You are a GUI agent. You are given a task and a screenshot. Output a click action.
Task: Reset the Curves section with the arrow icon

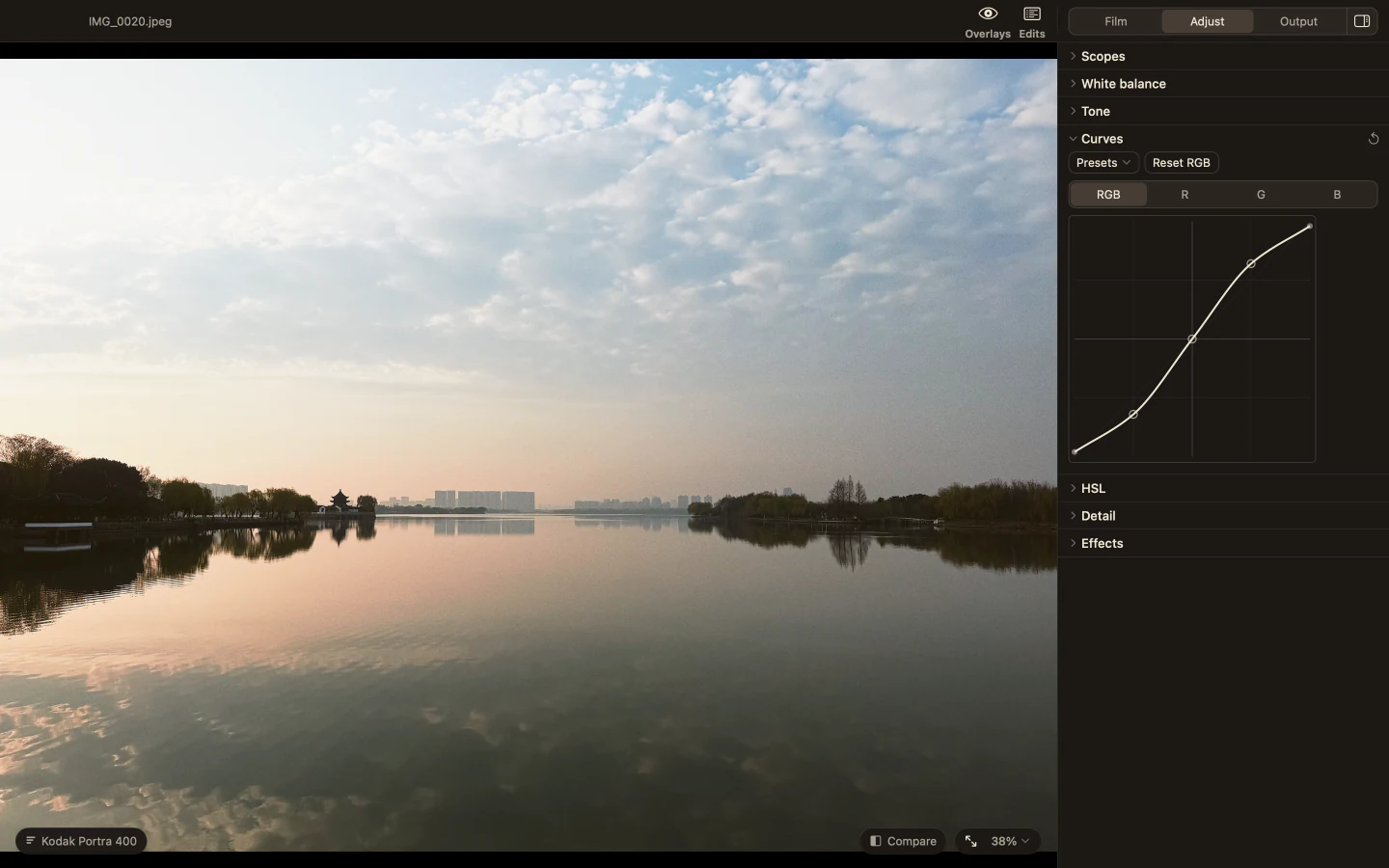(1374, 139)
